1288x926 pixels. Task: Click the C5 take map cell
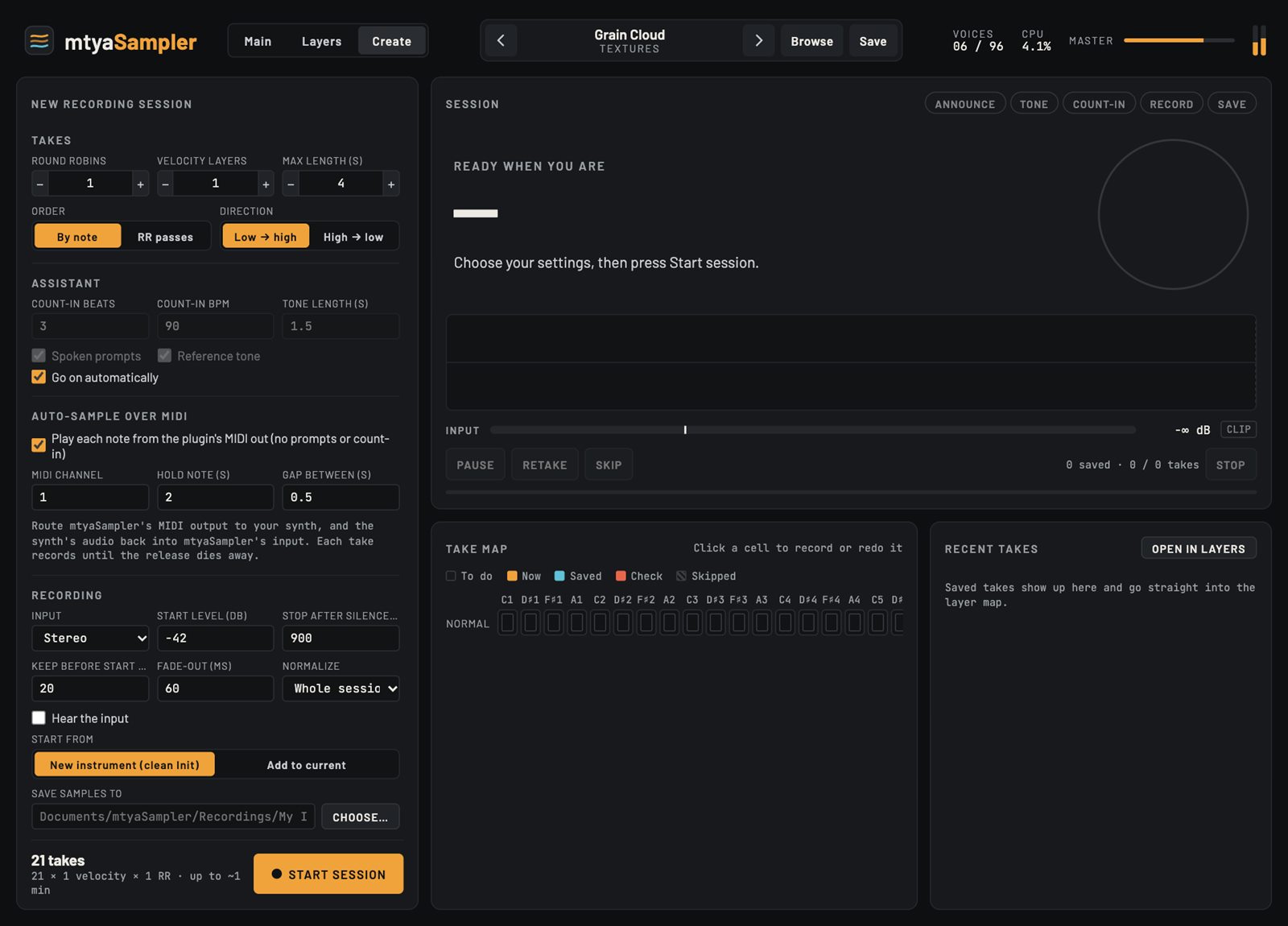pyautogui.click(x=877, y=622)
